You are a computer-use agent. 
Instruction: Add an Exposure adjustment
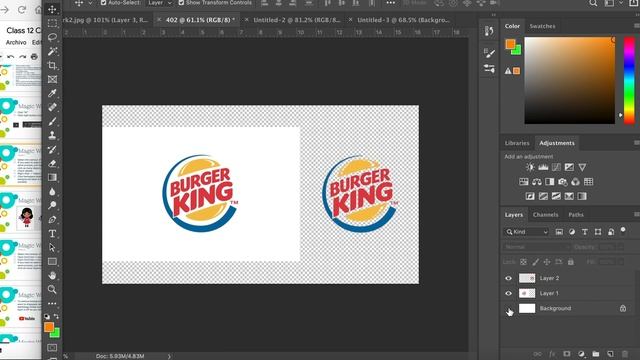[x=569, y=167]
